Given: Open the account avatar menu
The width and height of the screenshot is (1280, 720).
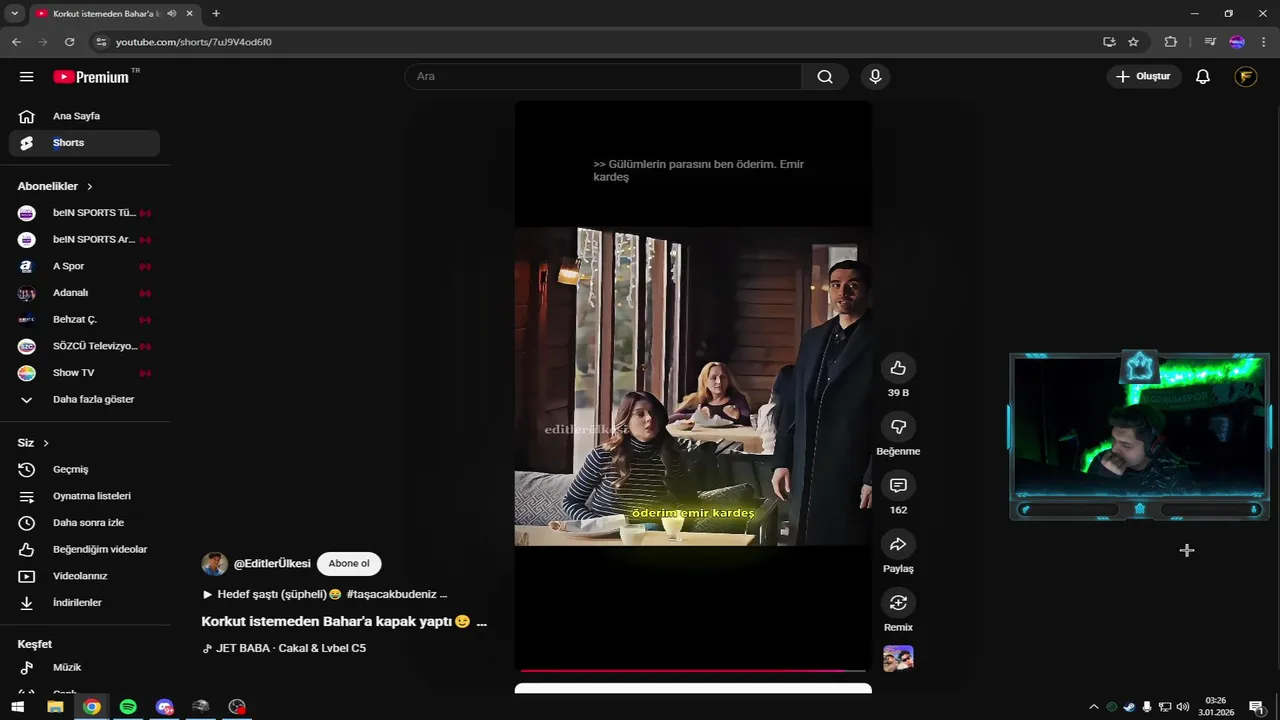Looking at the screenshot, I should pos(1246,77).
